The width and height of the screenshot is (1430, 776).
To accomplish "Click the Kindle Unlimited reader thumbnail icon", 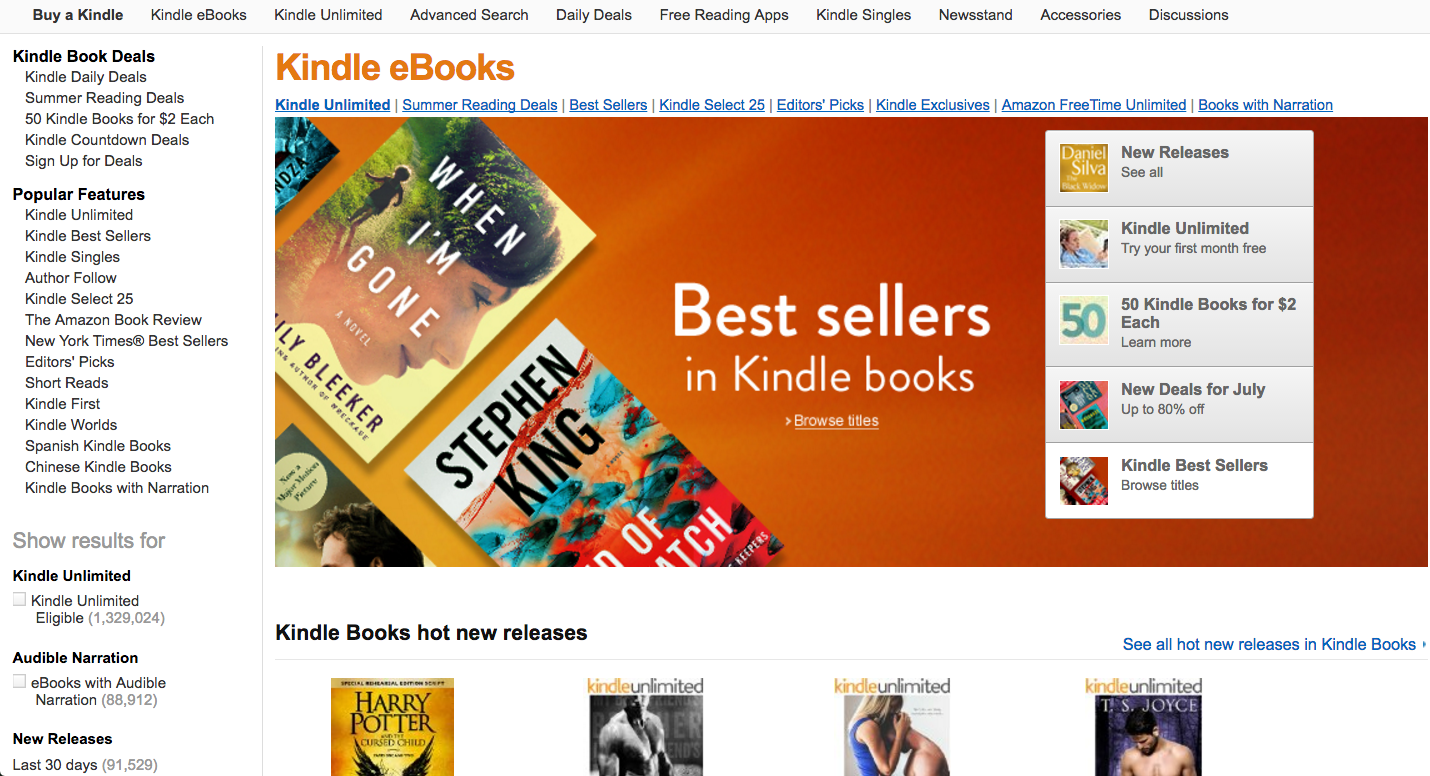I will (x=1084, y=244).
